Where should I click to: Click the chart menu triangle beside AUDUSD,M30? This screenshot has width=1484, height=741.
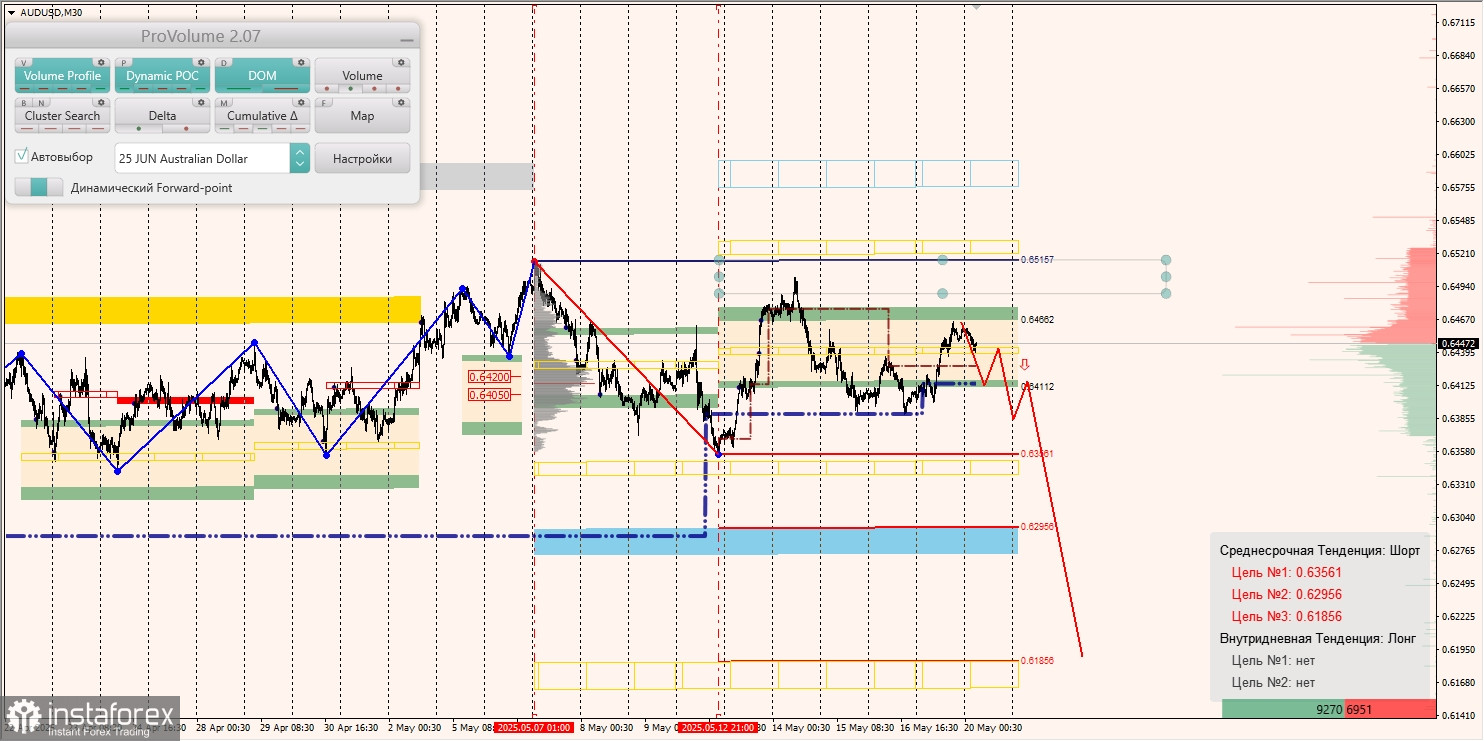pyautogui.click(x=11, y=12)
